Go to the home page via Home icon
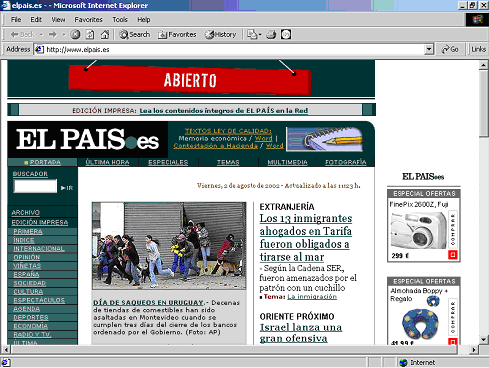The image size is (489, 368). pyautogui.click(x=105, y=34)
